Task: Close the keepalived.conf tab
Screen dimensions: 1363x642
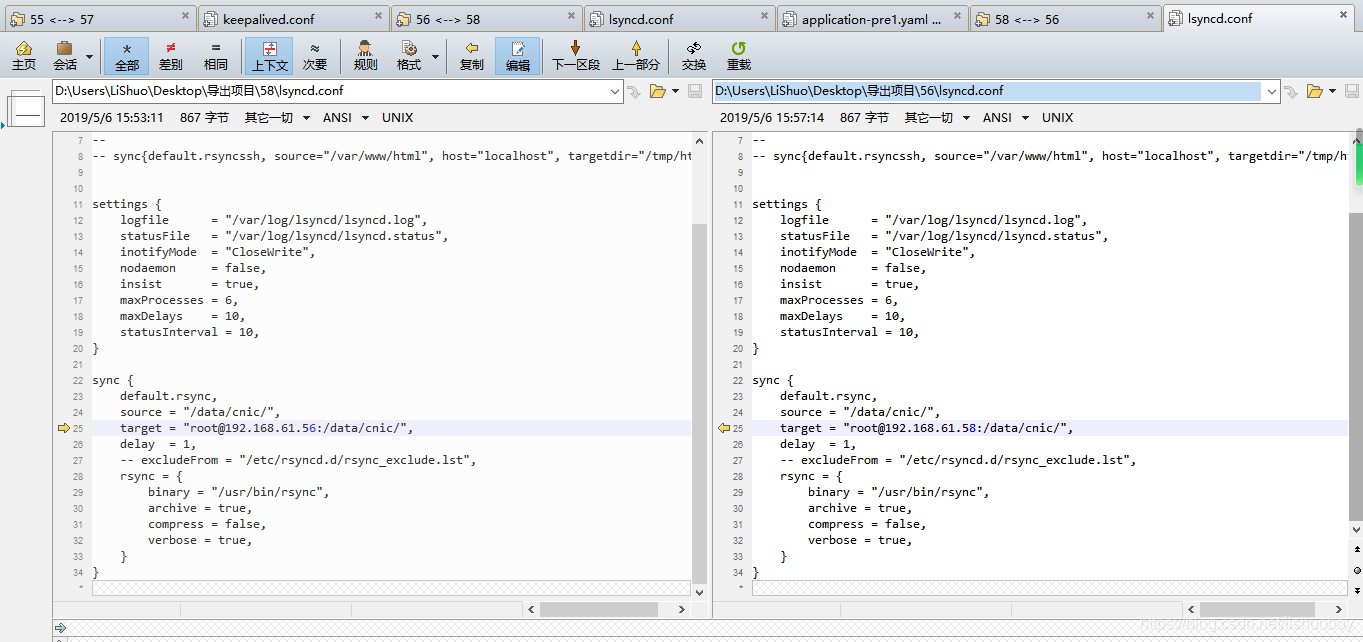Action: click(x=378, y=16)
